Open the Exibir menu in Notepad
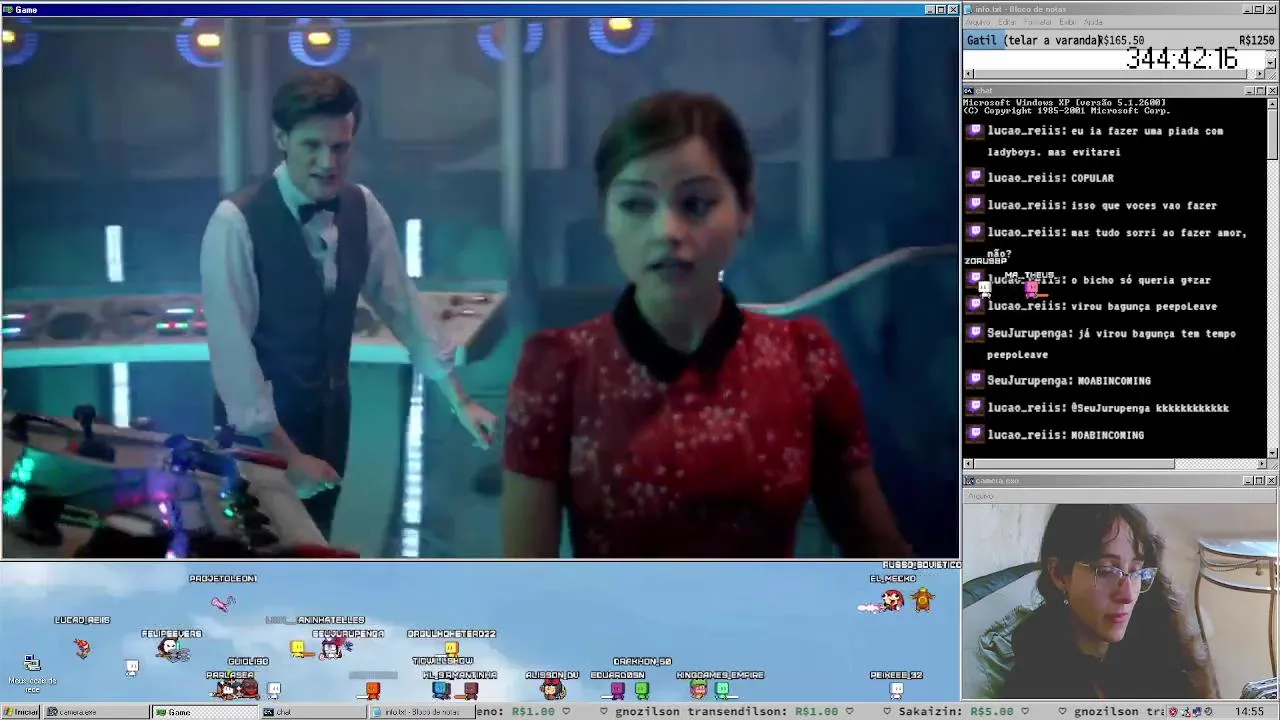 [x=1067, y=22]
